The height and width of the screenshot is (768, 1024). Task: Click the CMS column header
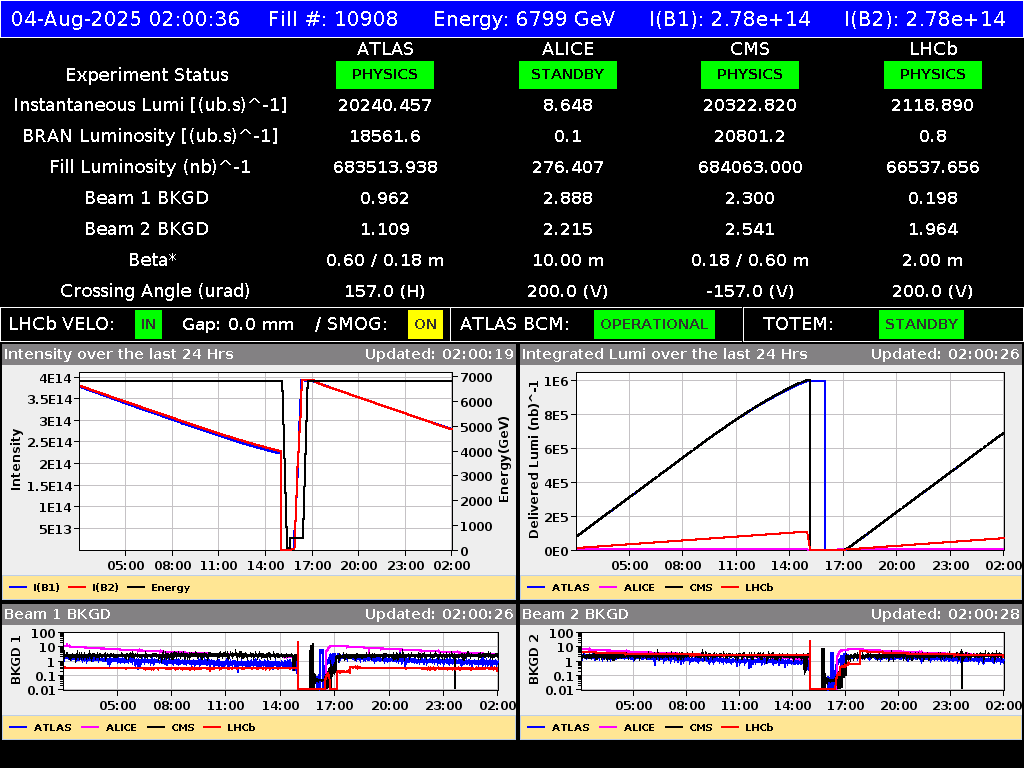tap(750, 49)
